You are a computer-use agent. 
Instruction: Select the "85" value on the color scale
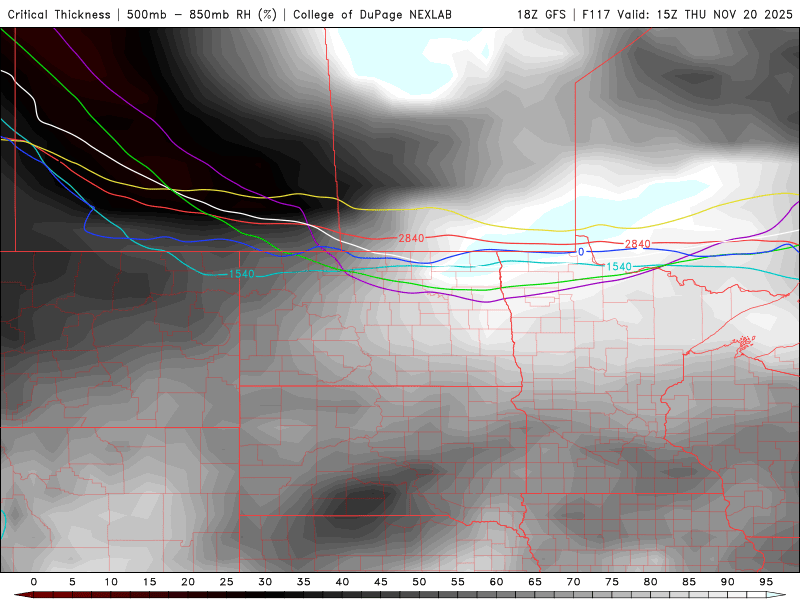[689, 582]
